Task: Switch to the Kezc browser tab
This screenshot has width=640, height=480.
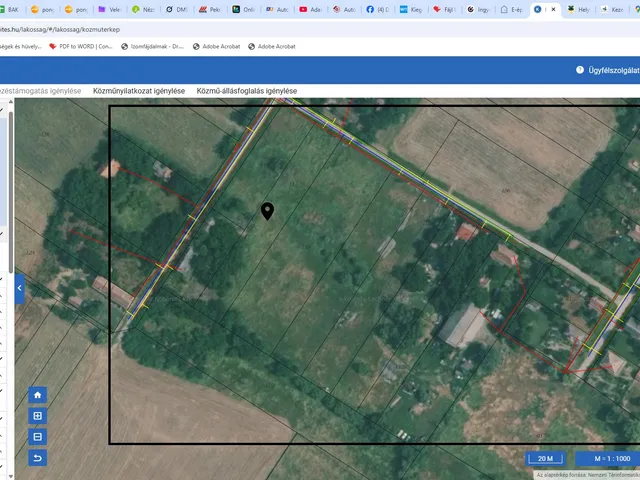Action: 612,9
